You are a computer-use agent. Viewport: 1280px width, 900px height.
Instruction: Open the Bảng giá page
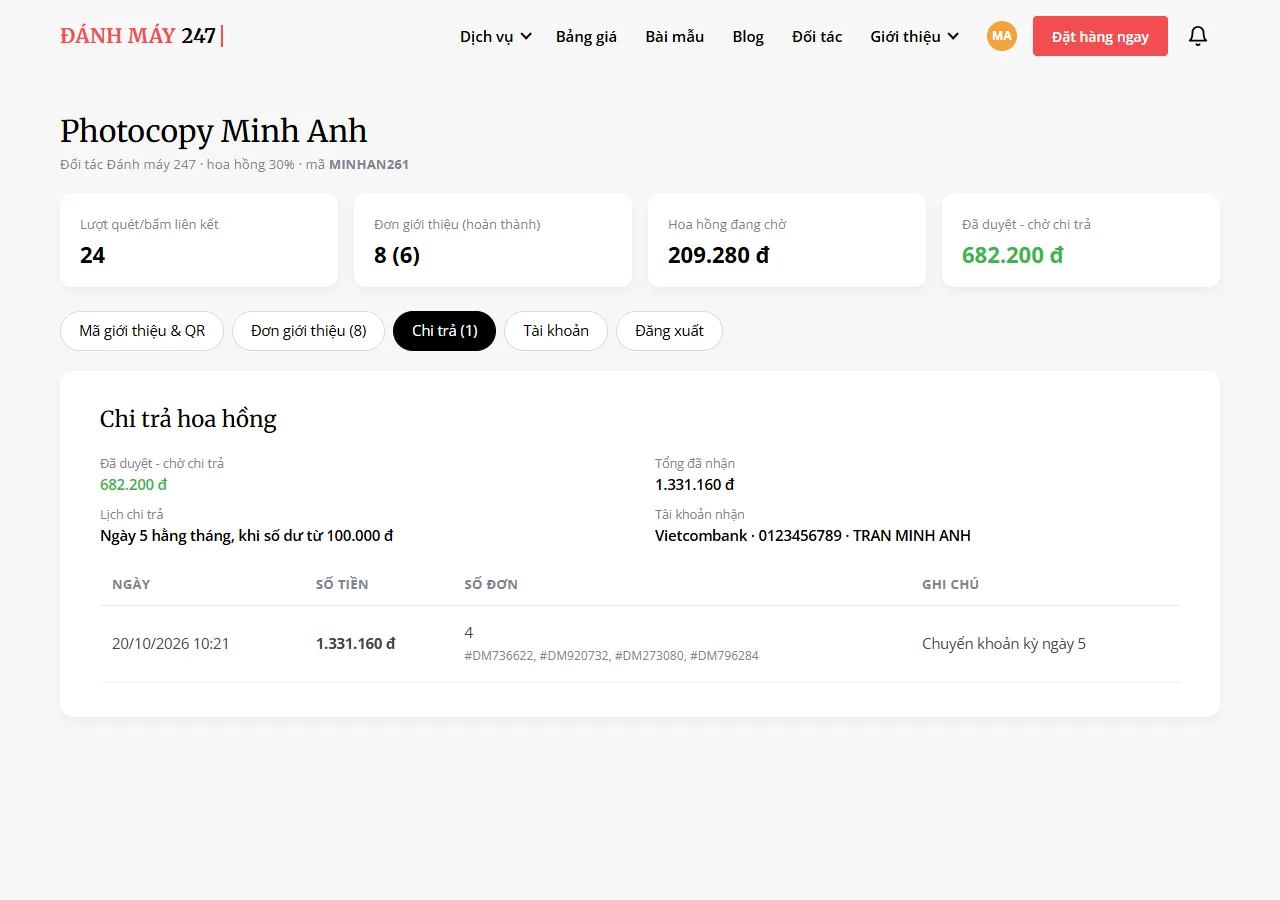pyautogui.click(x=586, y=36)
